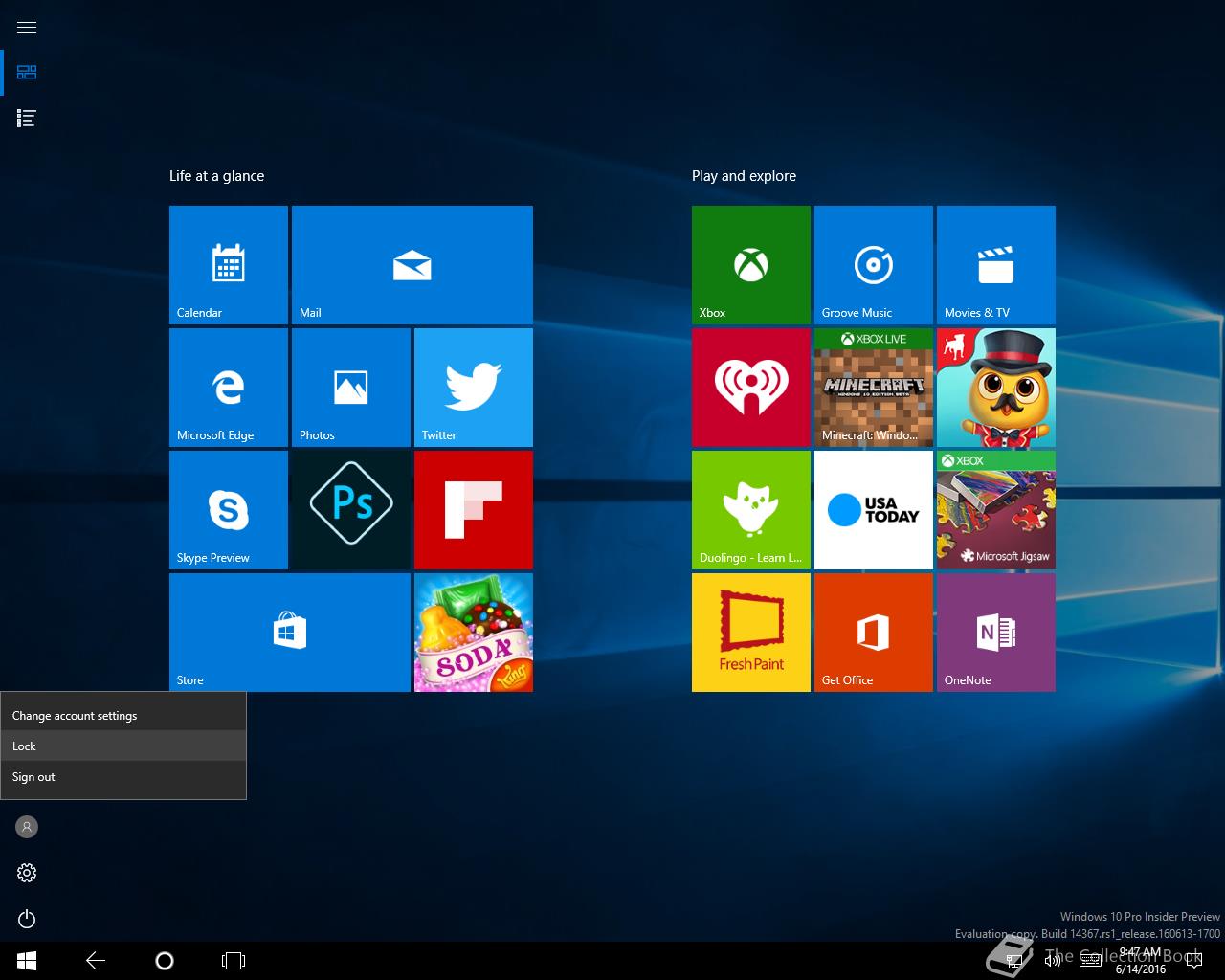Click the Windows Start button on taskbar
The image size is (1225, 980).
[x=27, y=961]
